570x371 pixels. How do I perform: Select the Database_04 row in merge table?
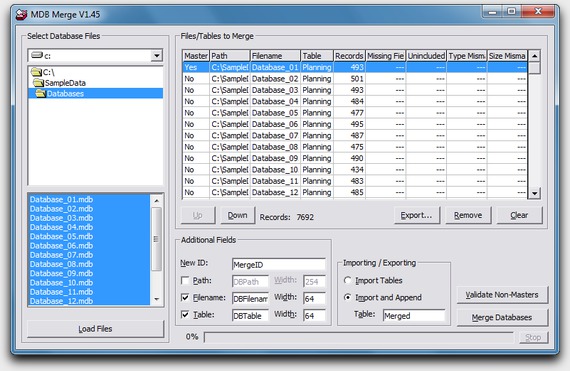tap(355, 101)
